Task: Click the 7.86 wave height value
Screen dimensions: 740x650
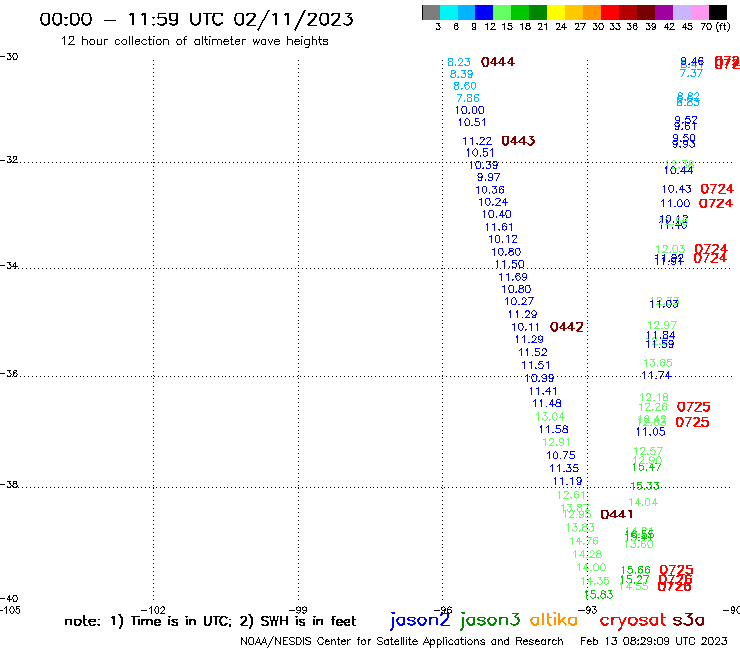Action: (468, 98)
